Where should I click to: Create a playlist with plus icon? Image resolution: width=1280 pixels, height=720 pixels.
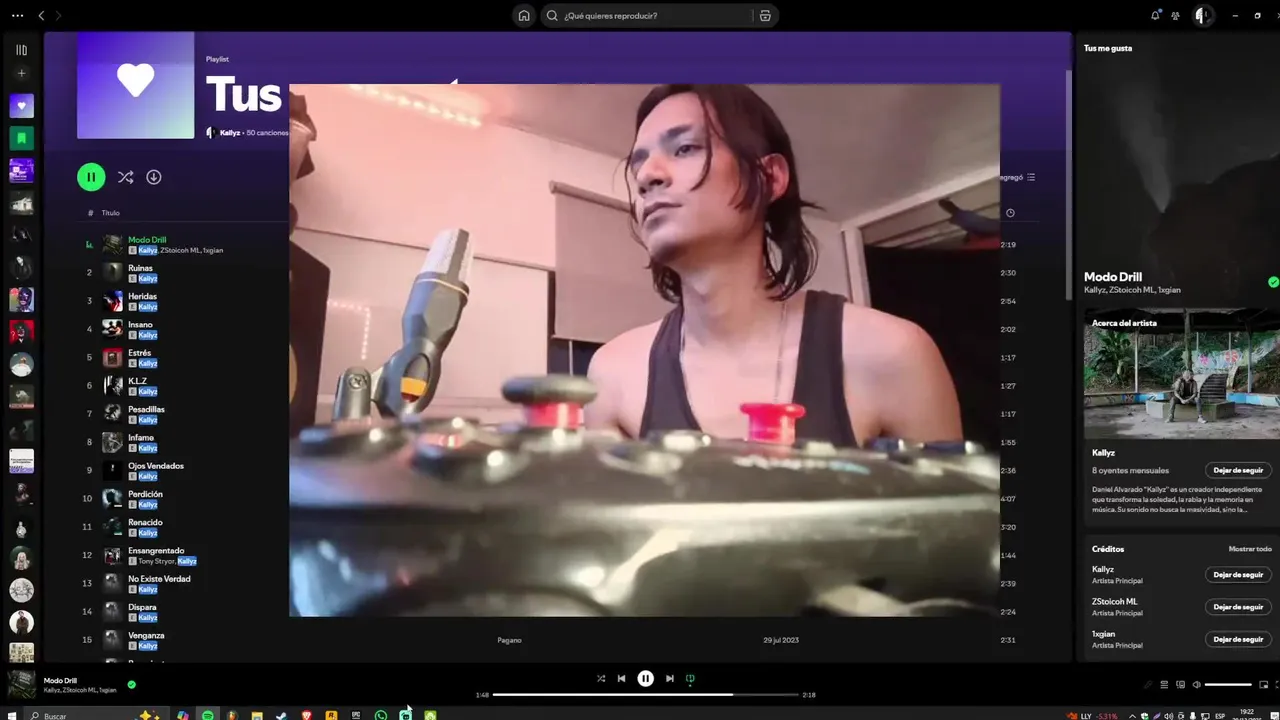click(x=21, y=73)
